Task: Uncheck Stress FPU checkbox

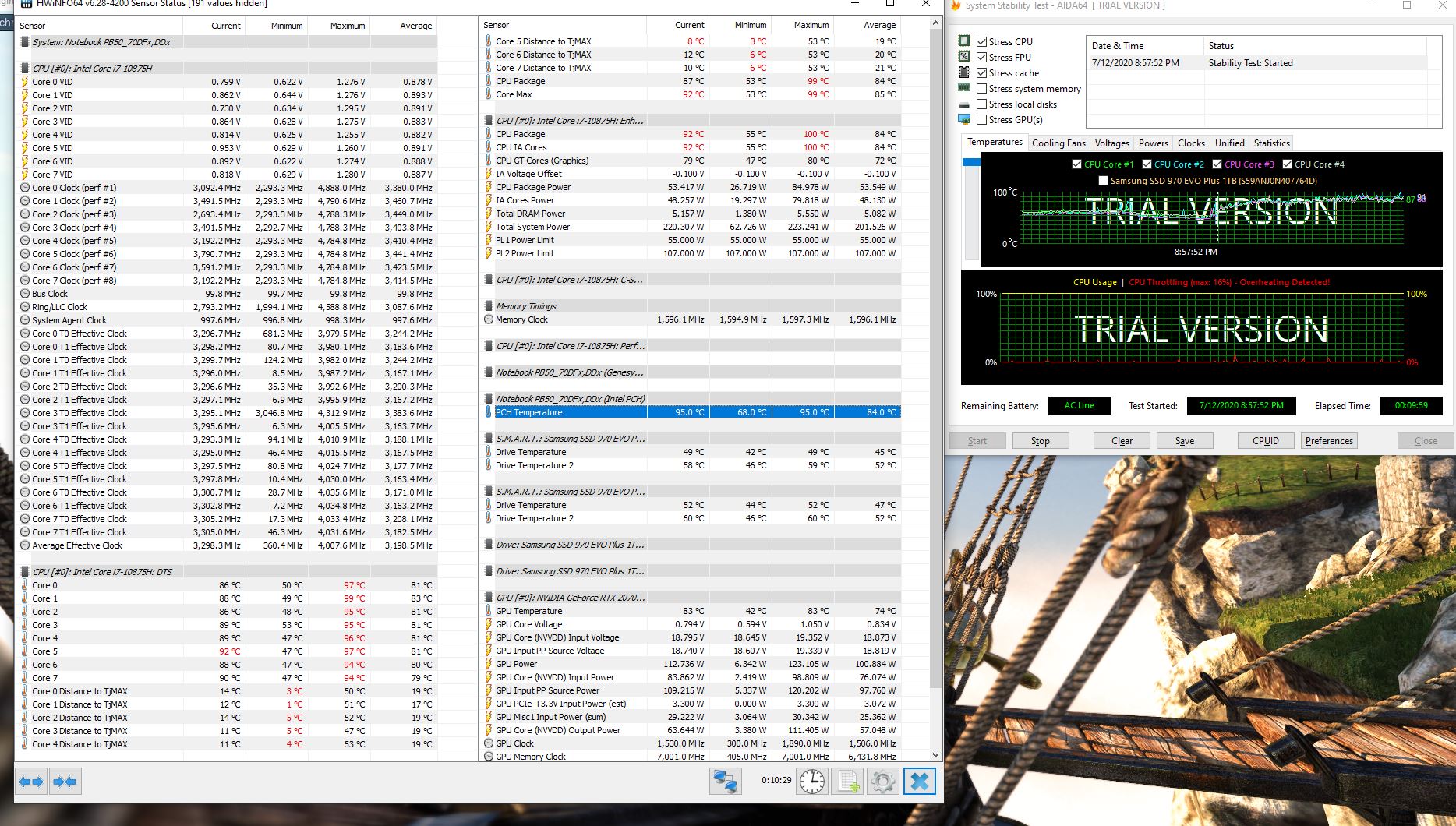Action: click(982, 57)
